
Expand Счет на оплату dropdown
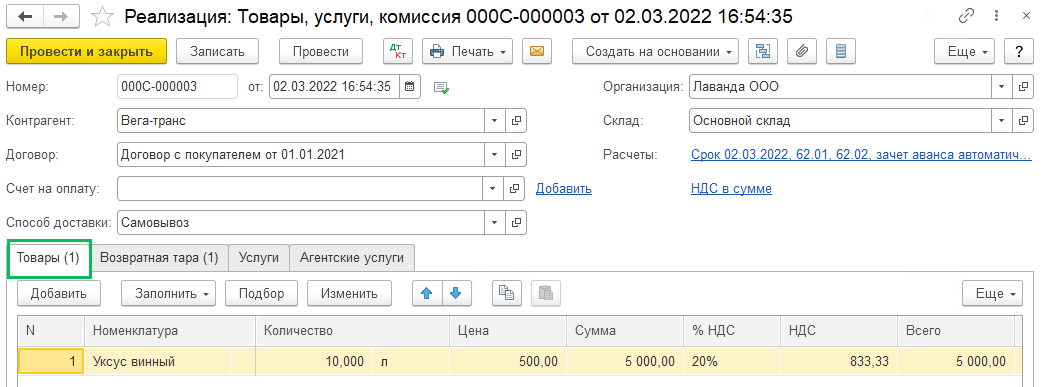(x=494, y=188)
